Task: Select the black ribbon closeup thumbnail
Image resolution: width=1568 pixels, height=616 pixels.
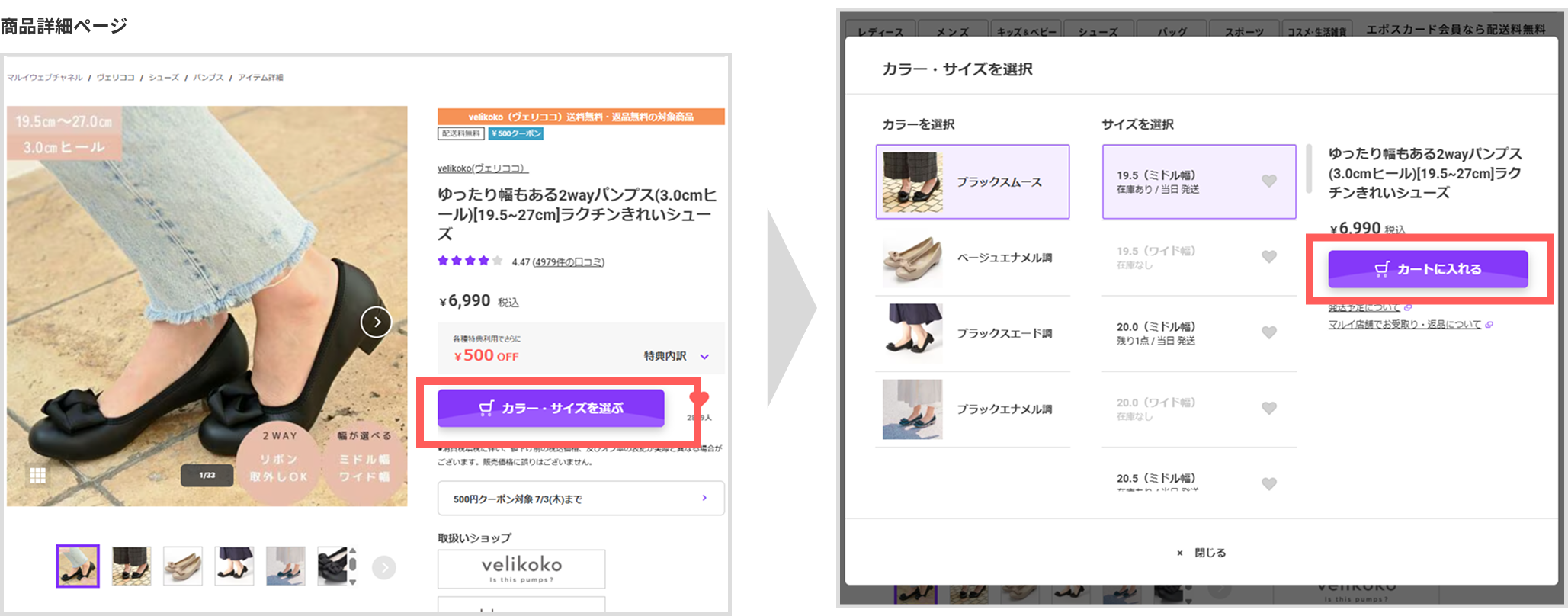Action: (x=333, y=566)
